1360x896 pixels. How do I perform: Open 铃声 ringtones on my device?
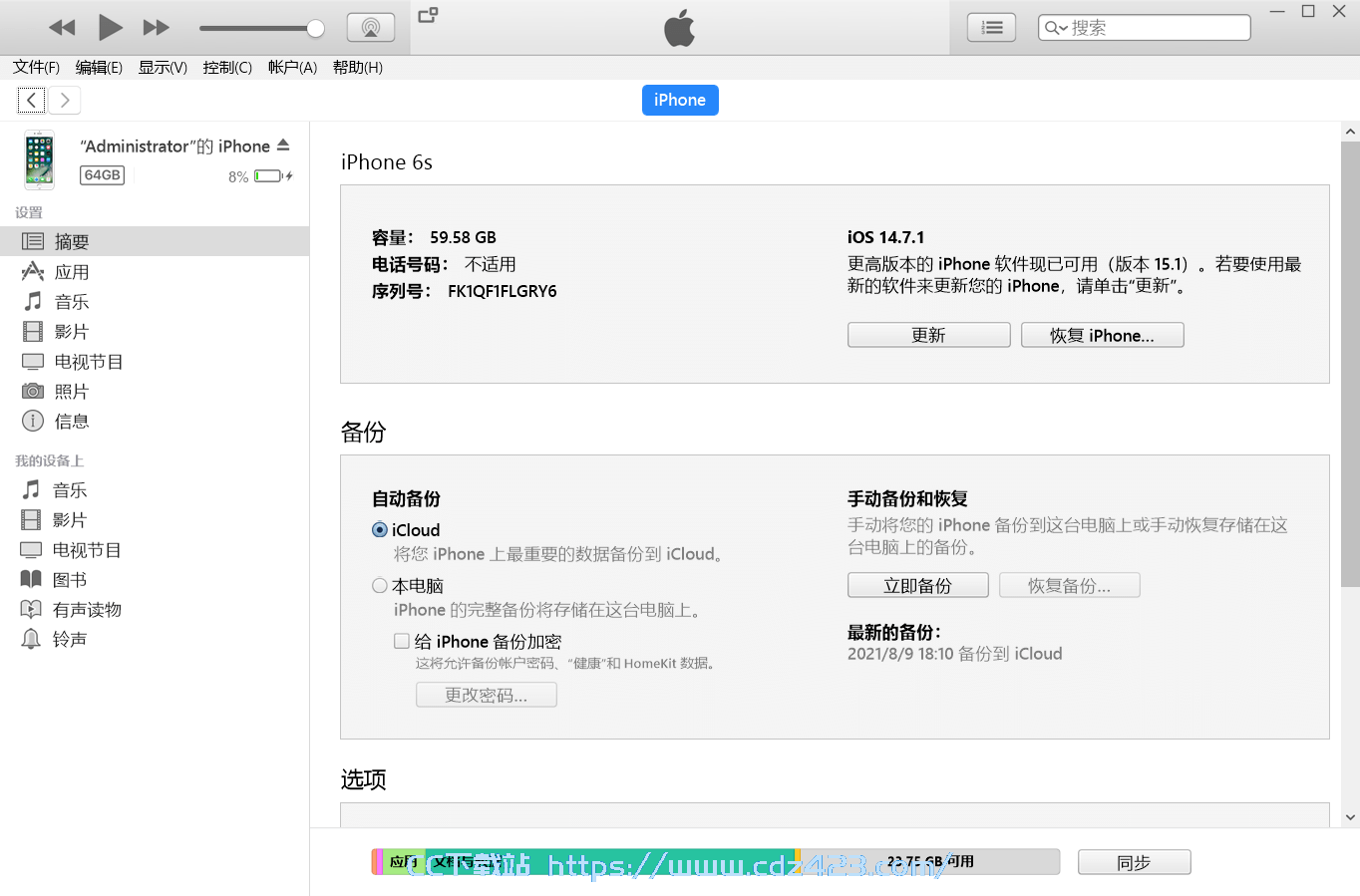155,639
